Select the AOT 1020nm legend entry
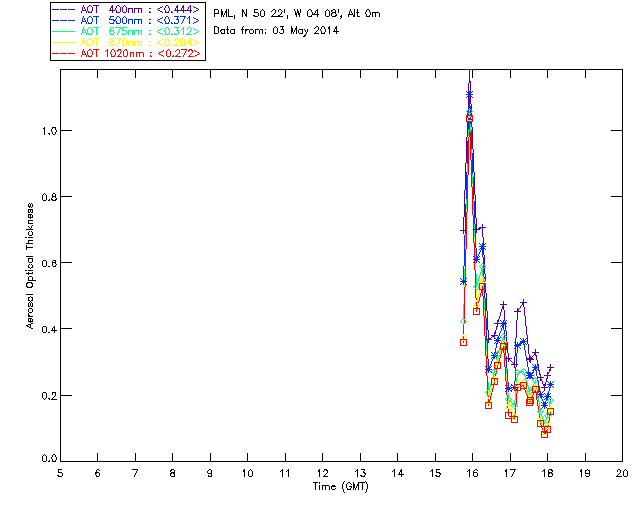Image resolution: width=640 pixels, height=512 pixels. pos(126,53)
